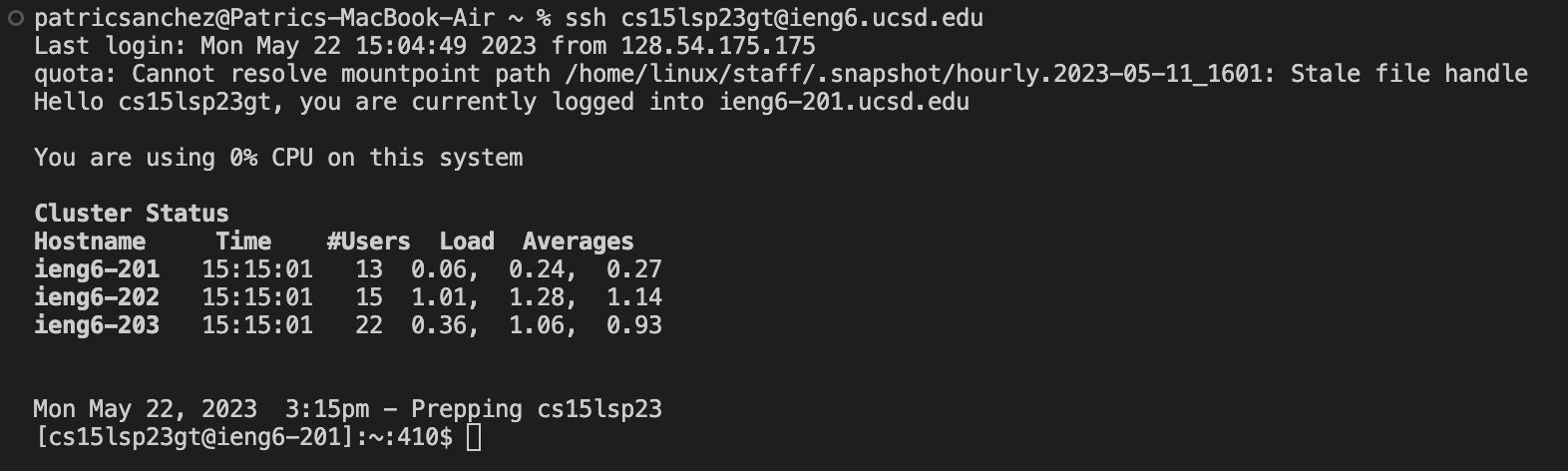Click the ieng6-201 row hostname
This screenshot has width=1568, height=471.
[97, 269]
